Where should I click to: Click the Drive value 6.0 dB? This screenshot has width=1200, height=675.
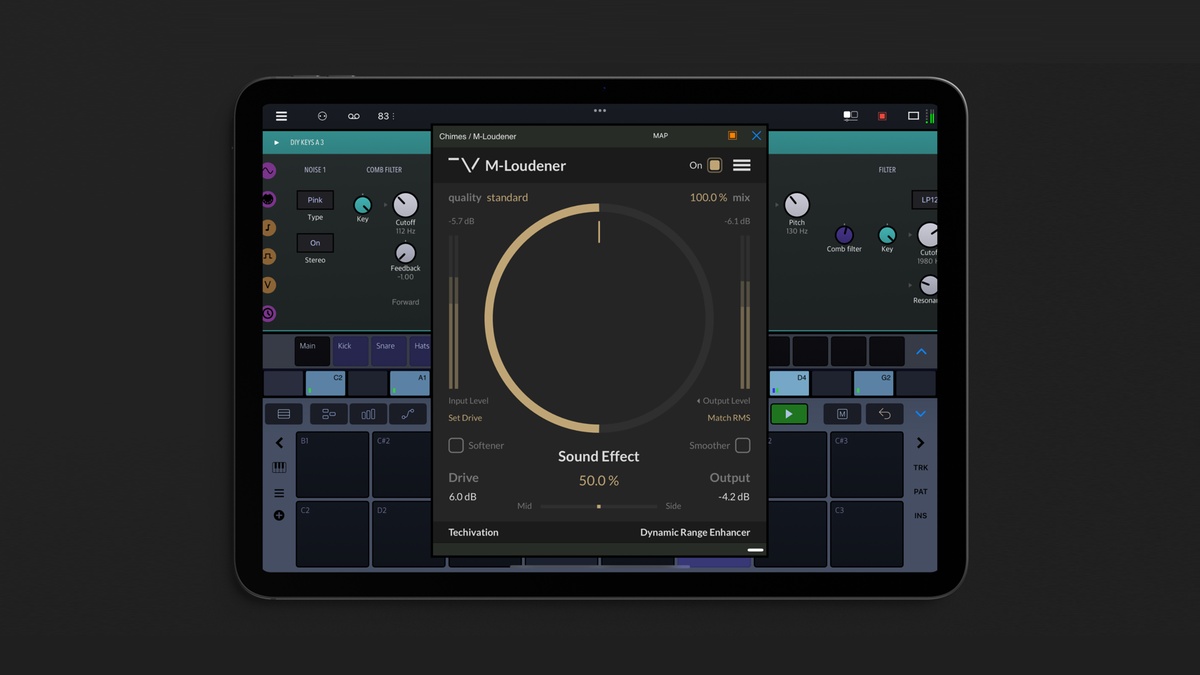click(x=462, y=497)
